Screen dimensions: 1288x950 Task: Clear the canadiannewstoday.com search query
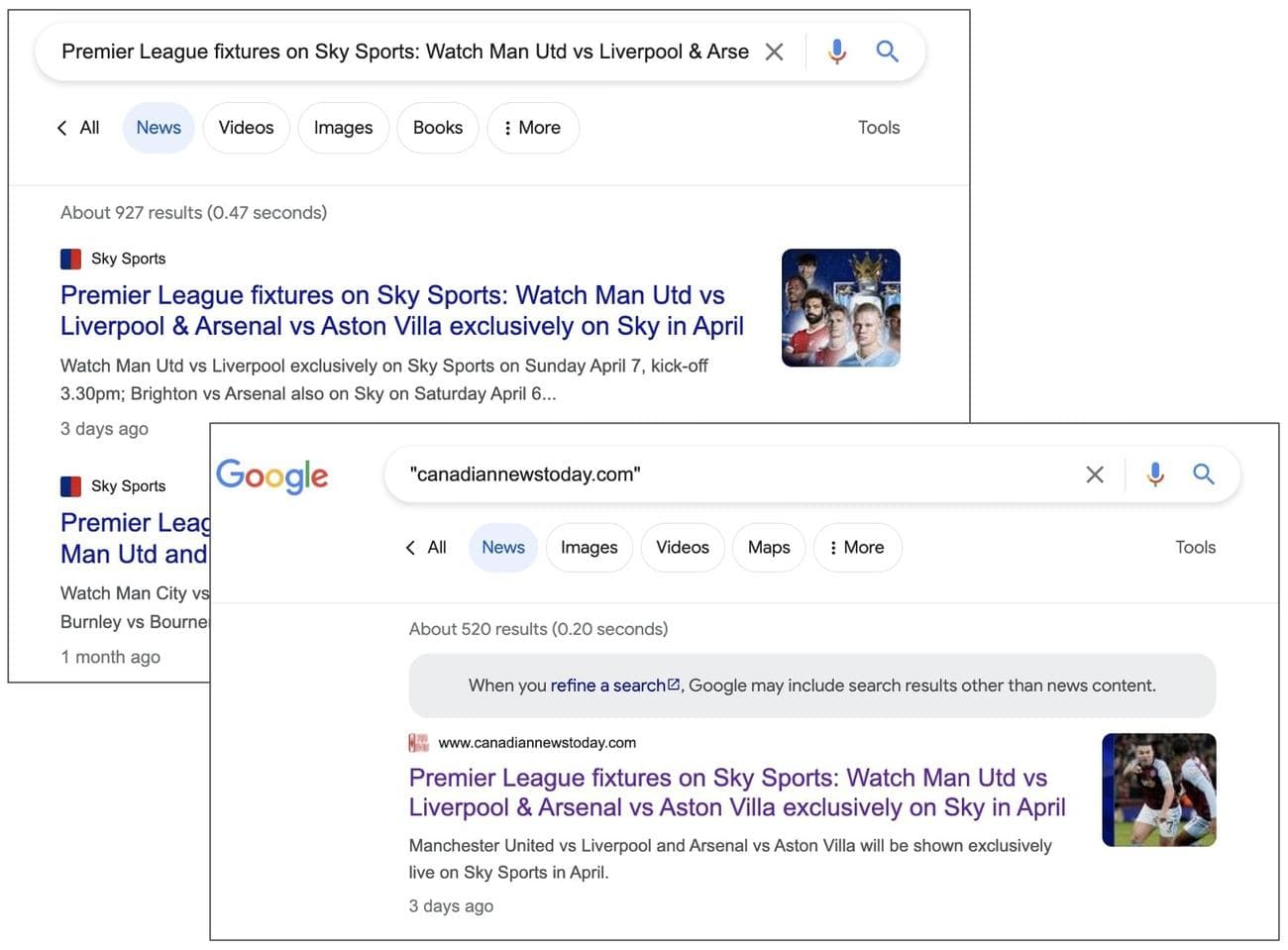click(x=1094, y=475)
